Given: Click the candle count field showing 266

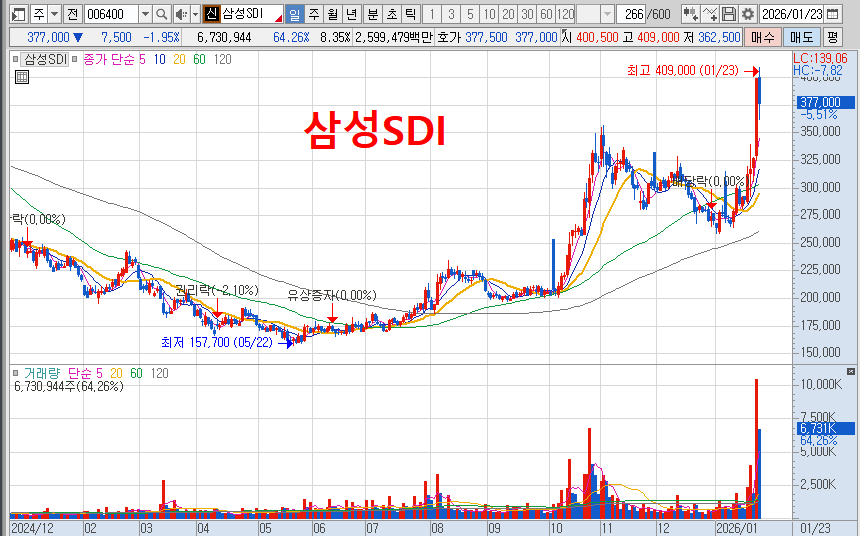Looking at the screenshot, I should click(x=631, y=14).
